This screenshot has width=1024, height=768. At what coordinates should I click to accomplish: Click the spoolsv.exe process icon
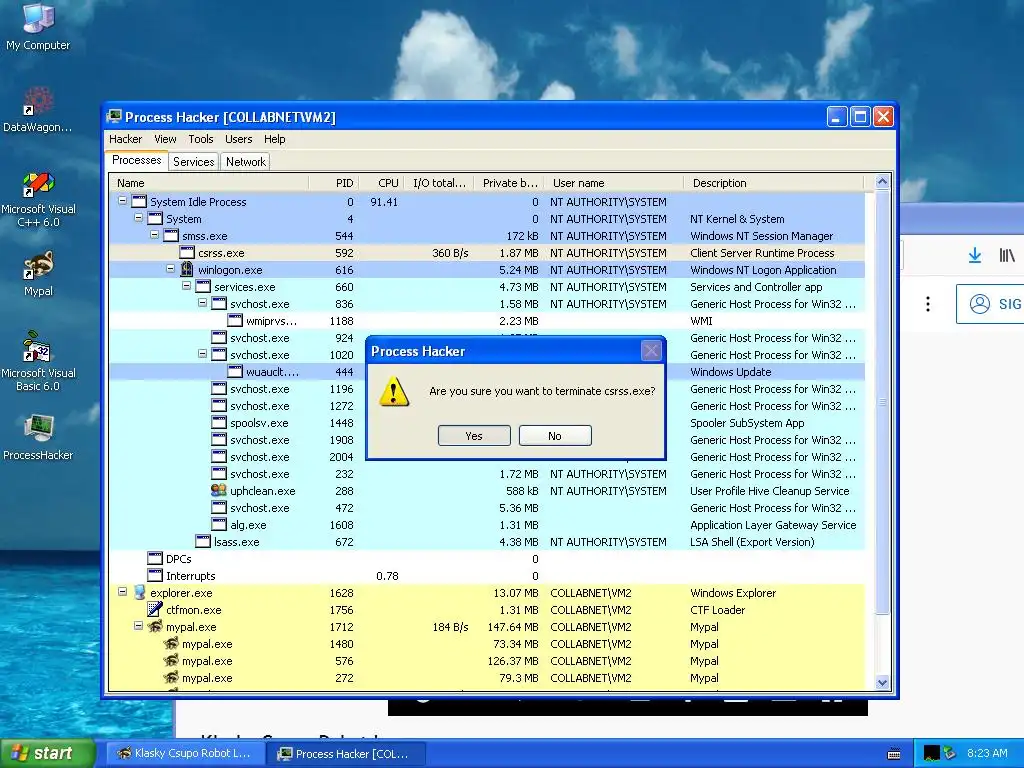point(219,423)
